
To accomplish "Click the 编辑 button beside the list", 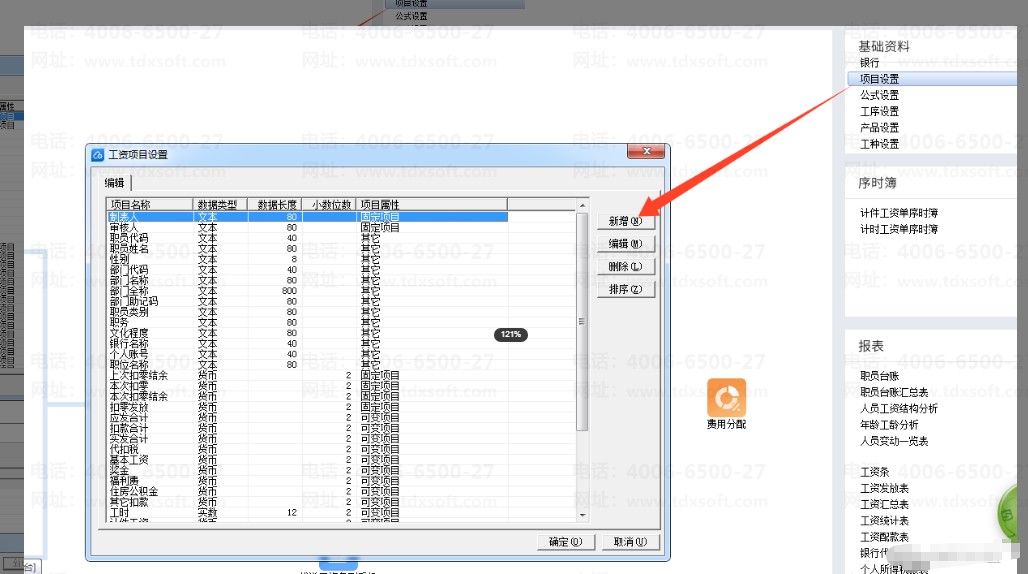I will click(626, 244).
